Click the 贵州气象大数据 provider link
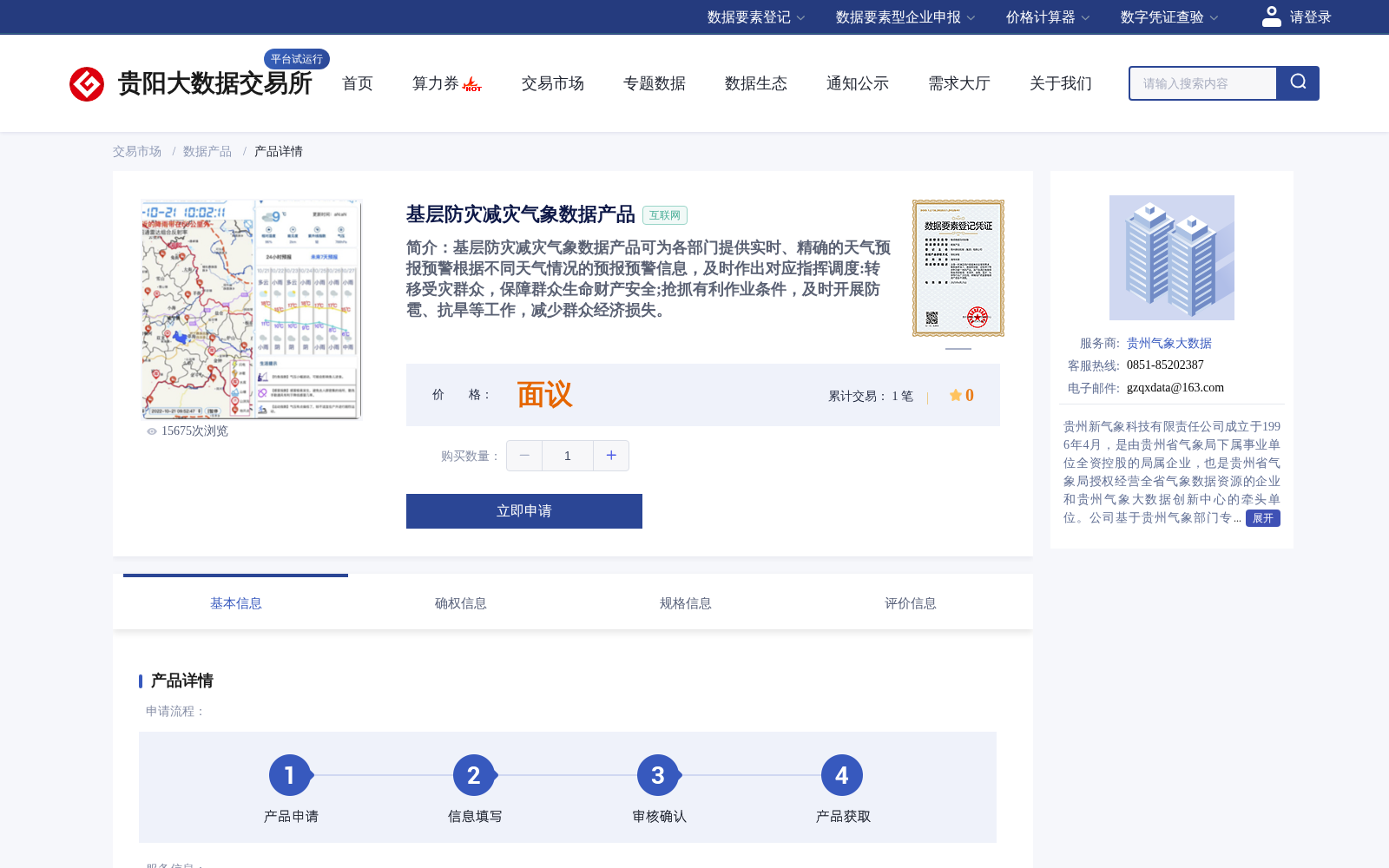The image size is (1389, 868). click(x=1169, y=343)
